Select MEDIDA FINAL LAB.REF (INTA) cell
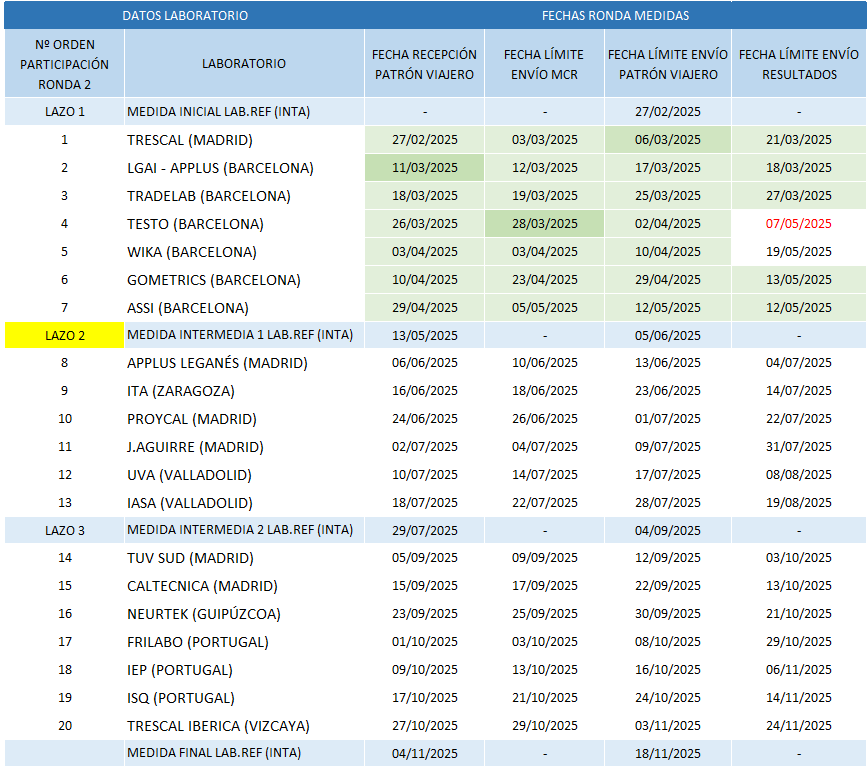 (244, 753)
